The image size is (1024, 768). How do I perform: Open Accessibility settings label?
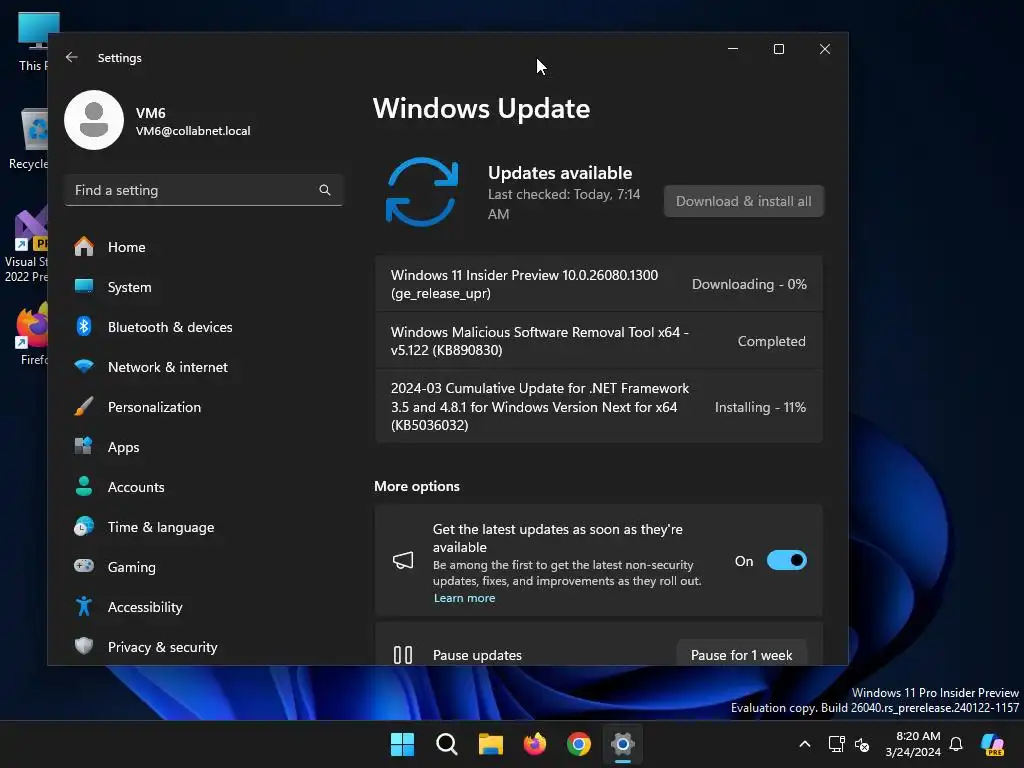pos(145,607)
